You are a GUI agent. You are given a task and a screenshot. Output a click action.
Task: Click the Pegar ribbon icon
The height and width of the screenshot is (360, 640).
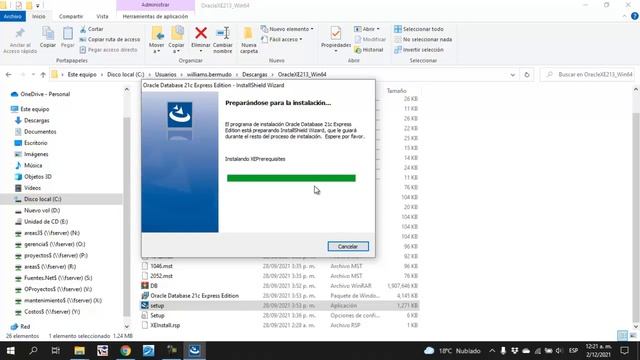(68, 33)
